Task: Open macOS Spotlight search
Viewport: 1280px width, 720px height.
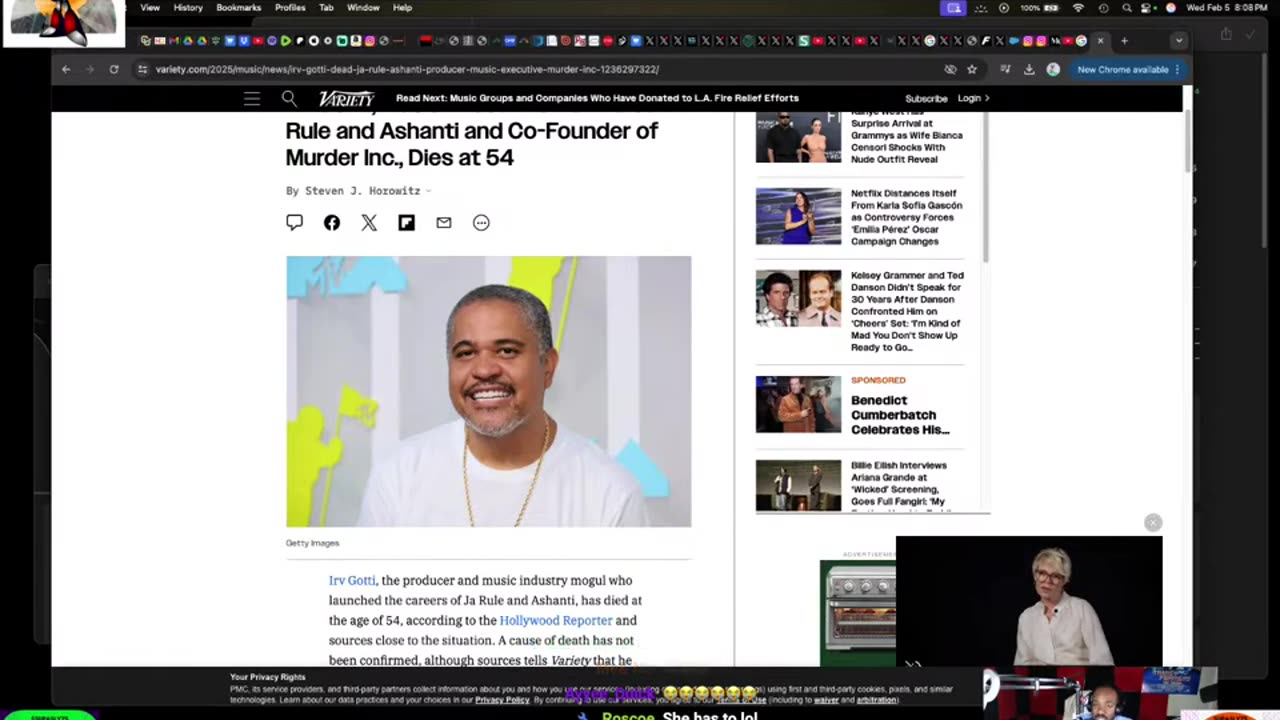Action: 1127,8
